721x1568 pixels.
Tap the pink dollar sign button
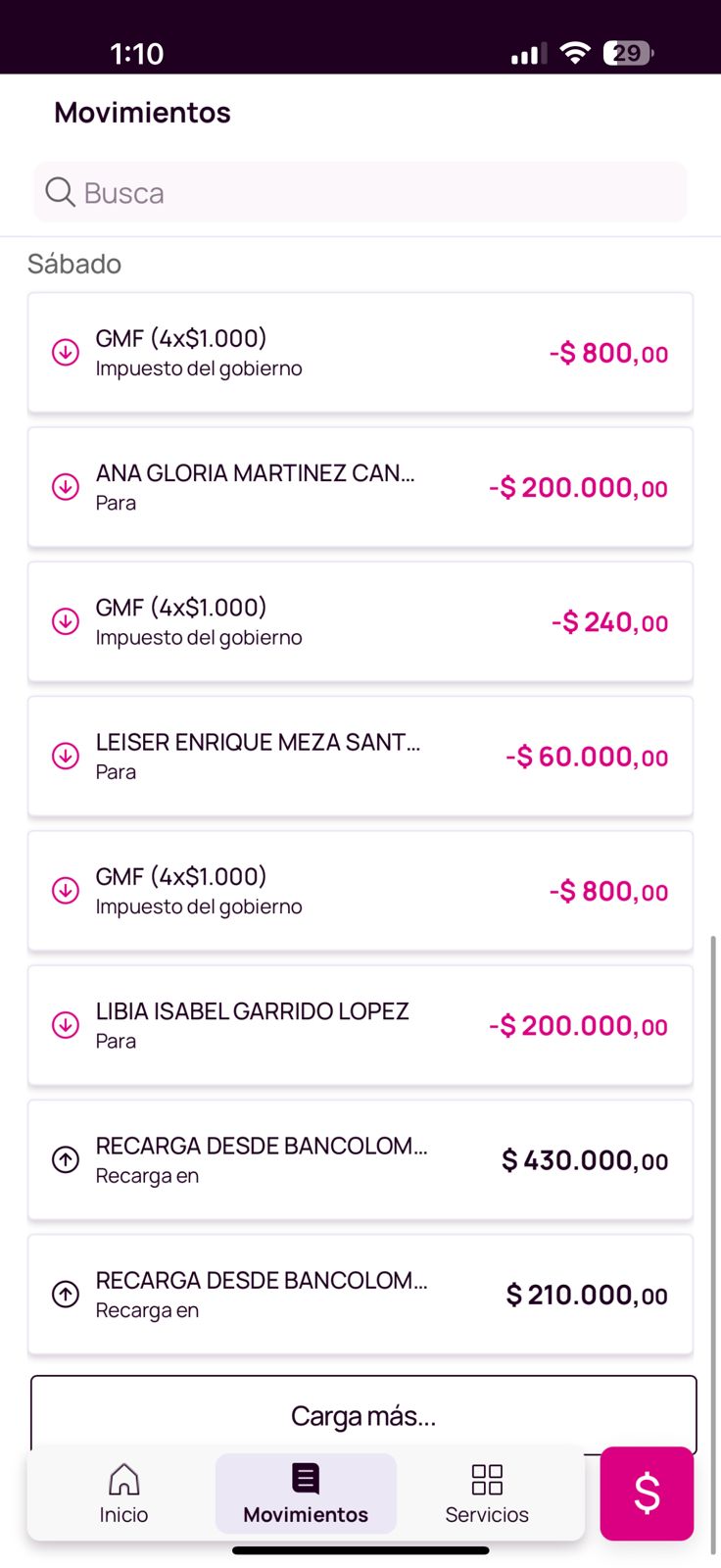coord(647,1493)
